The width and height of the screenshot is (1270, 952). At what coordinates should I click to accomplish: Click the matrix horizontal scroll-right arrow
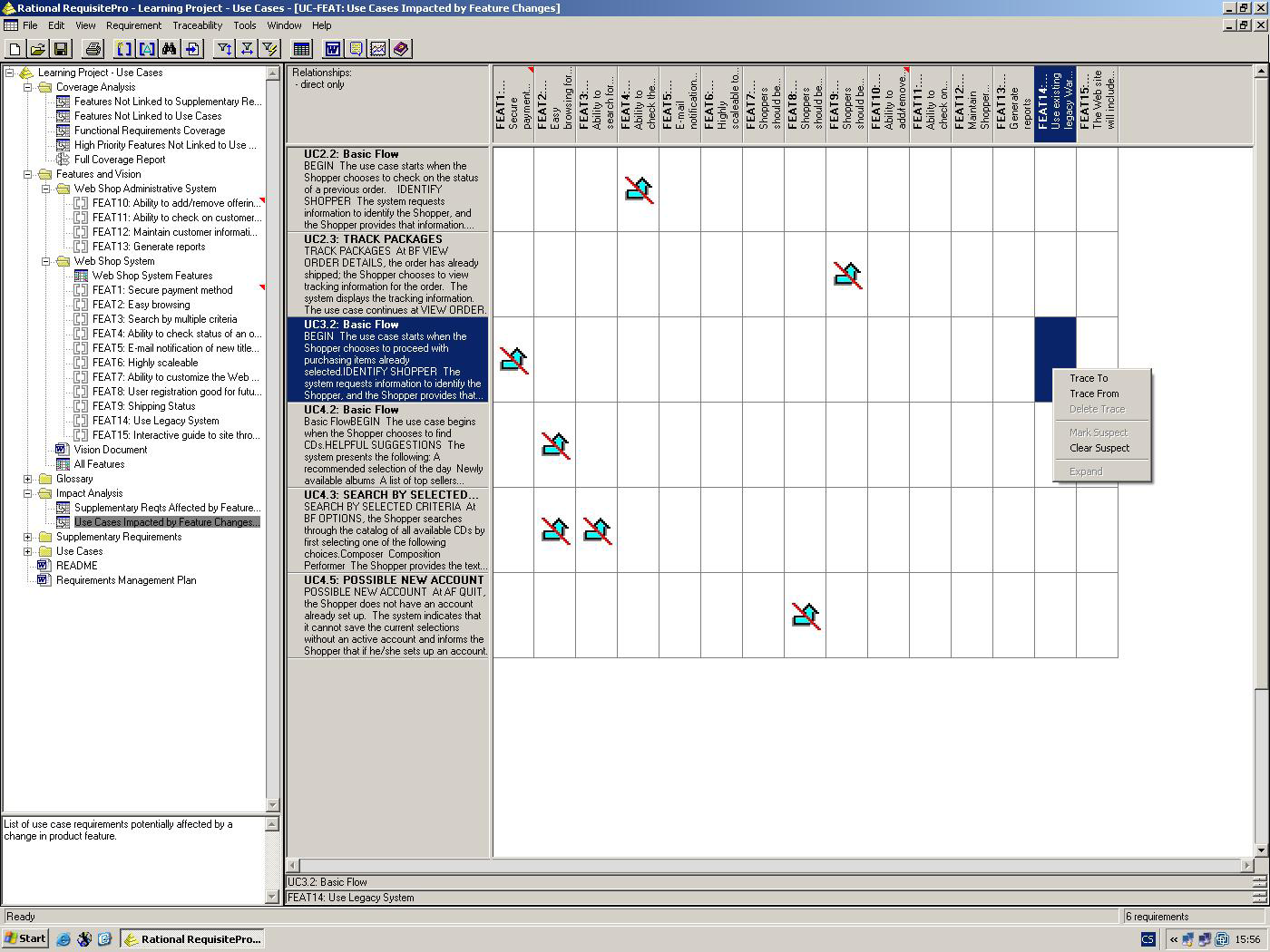(x=1246, y=865)
